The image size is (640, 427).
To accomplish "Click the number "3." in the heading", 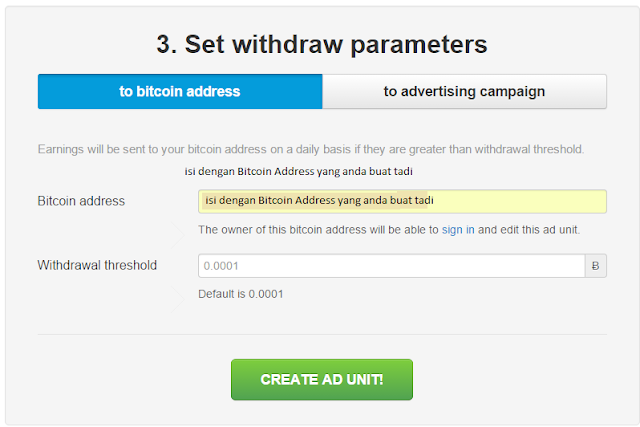I will pyautogui.click(x=169, y=44).
